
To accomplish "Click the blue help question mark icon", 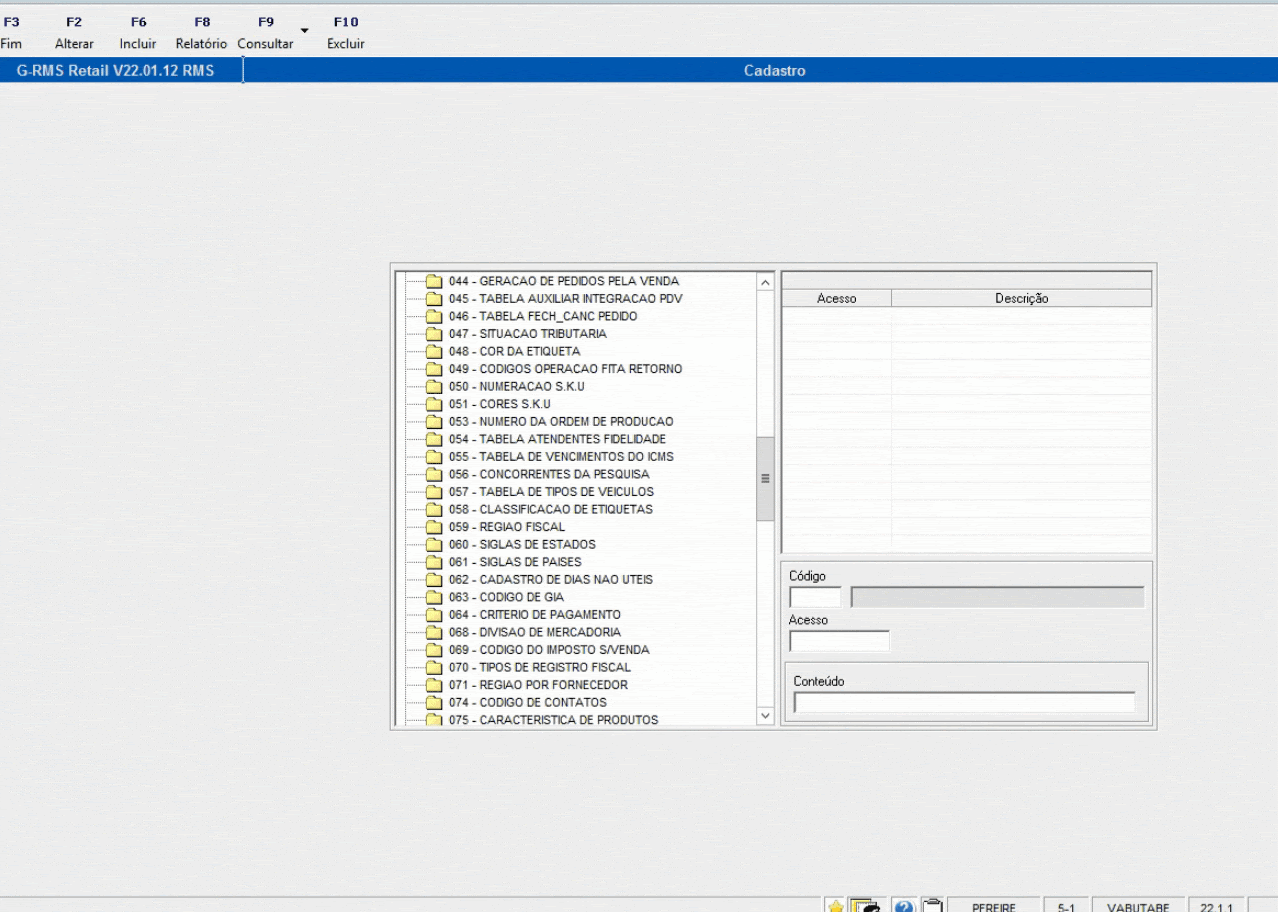I will click(x=903, y=906).
